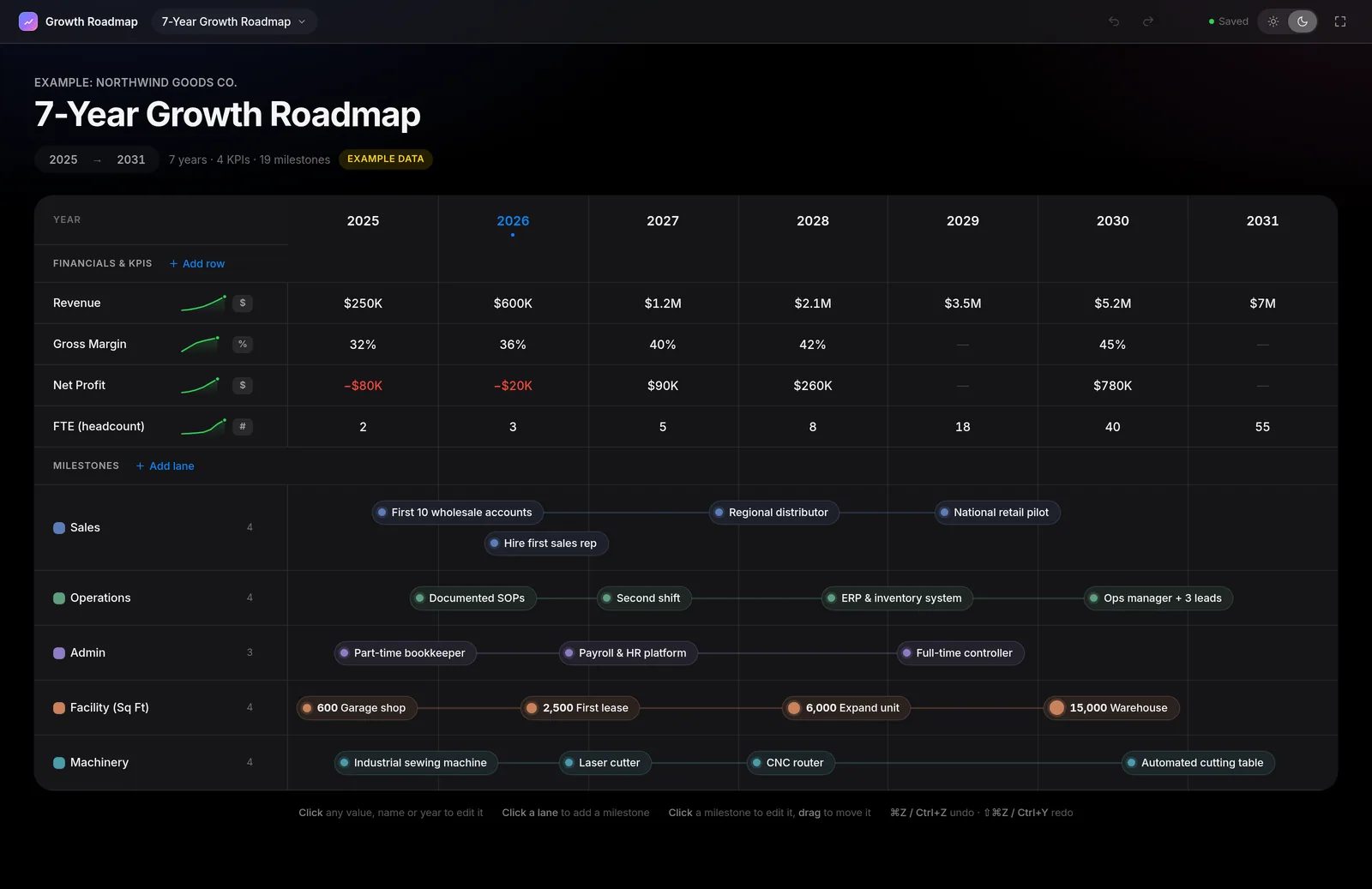Open National retail pilot milestone

pyautogui.click(x=997, y=513)
